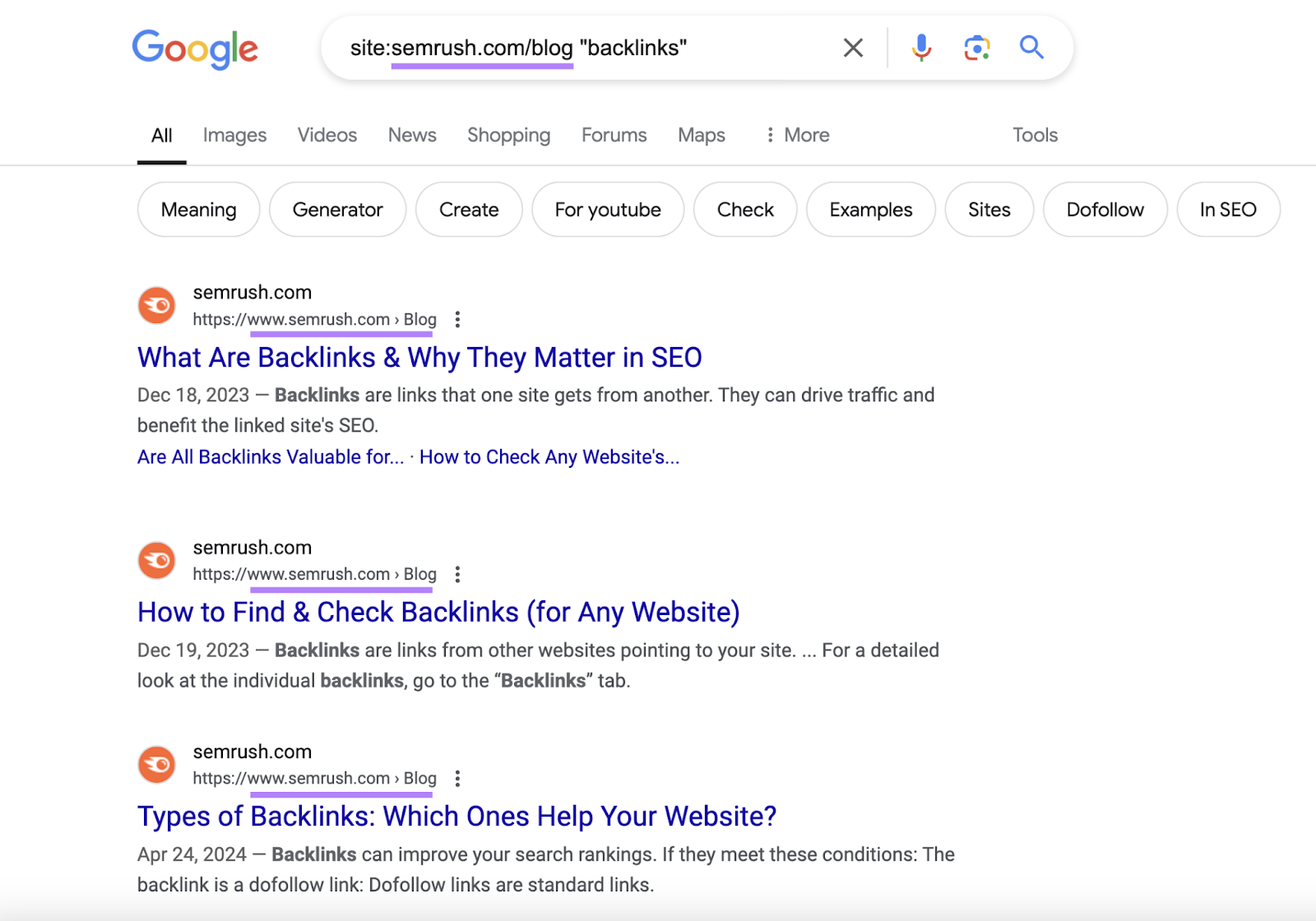Open the three-dot menu on the first result

pos(457,320)
